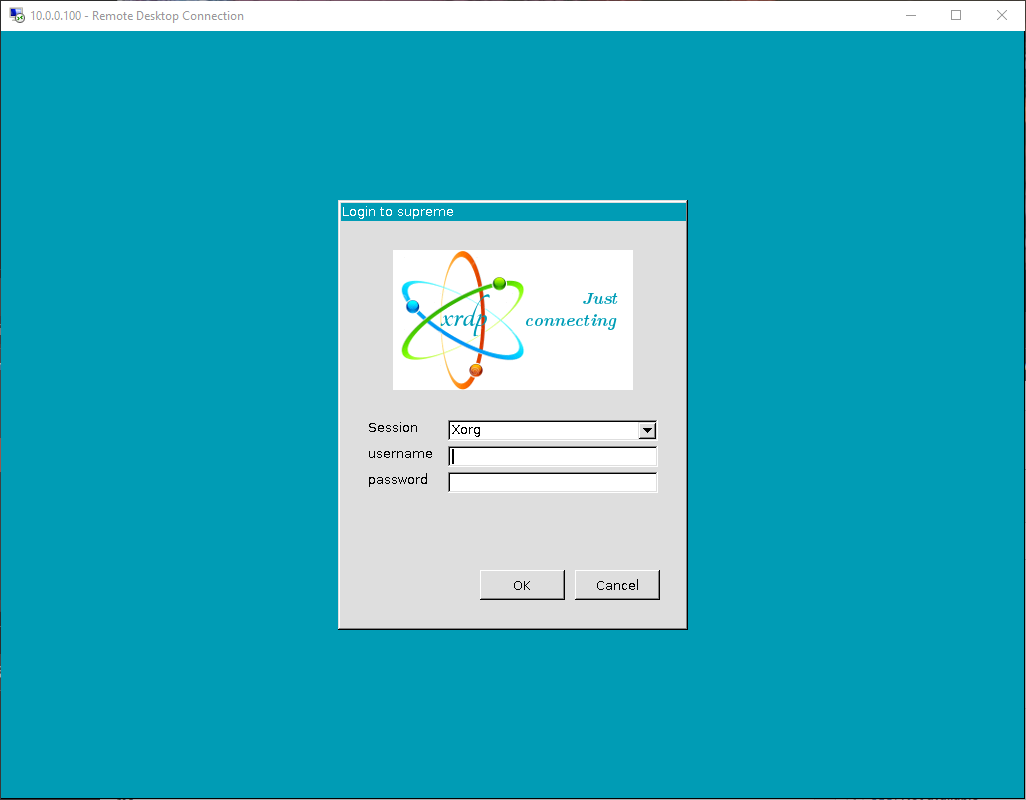1026x800 pixels.
Task: Focus the password input field
Action: (x=552, y=482)
